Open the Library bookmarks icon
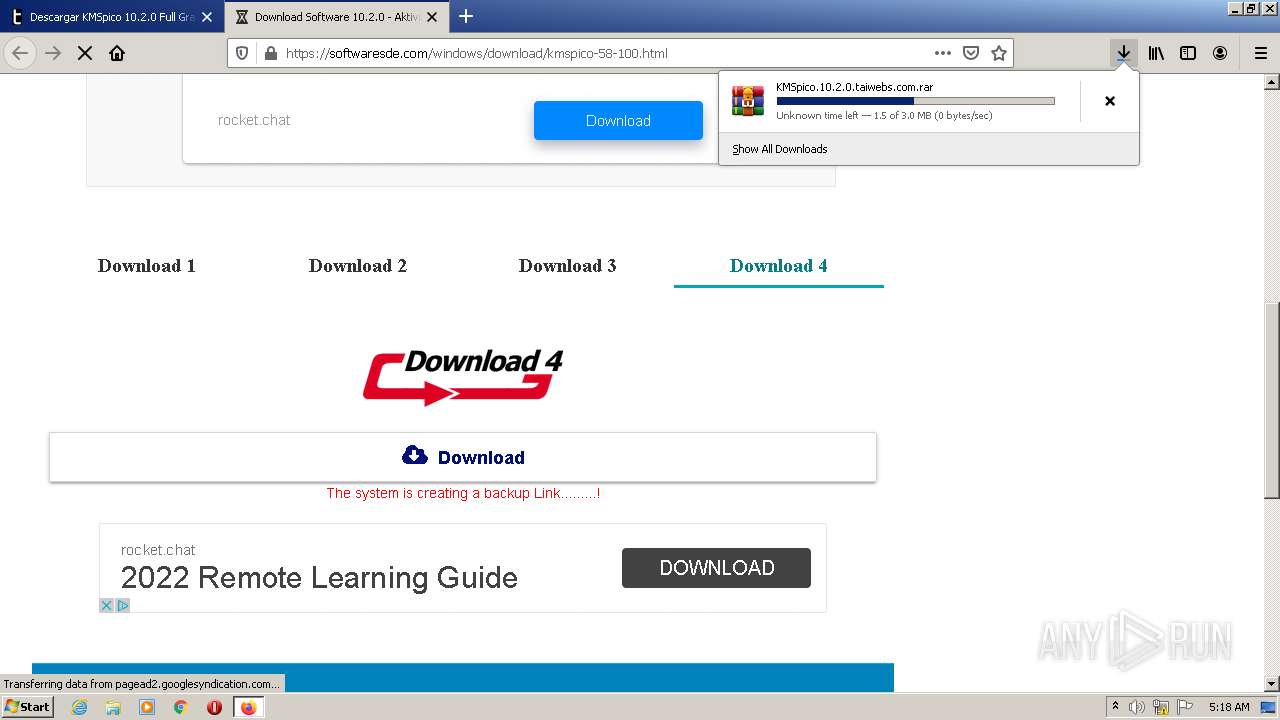This screenshot has width=1280, height=720. pyautogui.click(x=1156, y=53)
